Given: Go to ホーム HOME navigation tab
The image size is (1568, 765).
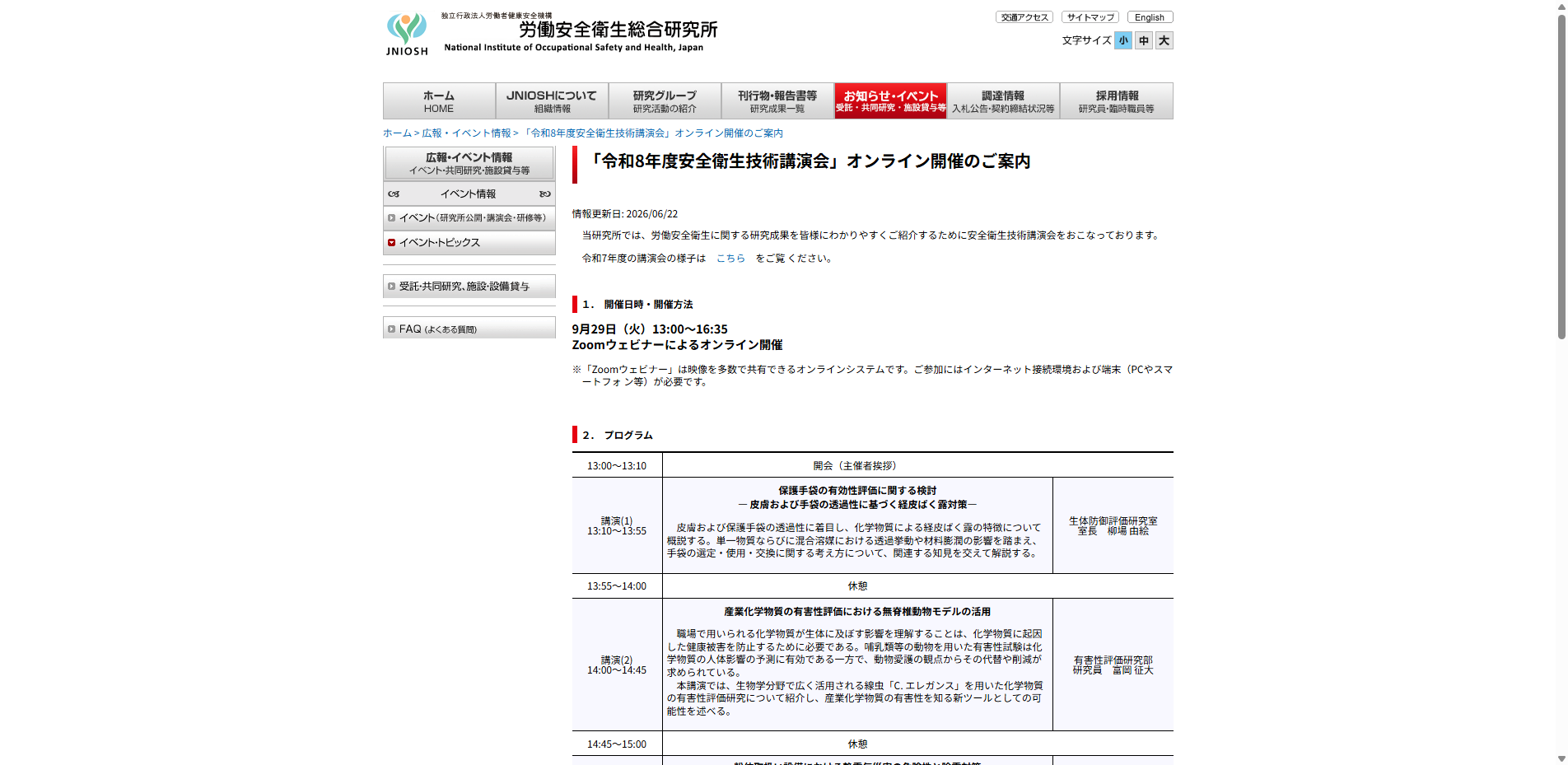Looking at the screenshot, I should [x=439, y=100].
